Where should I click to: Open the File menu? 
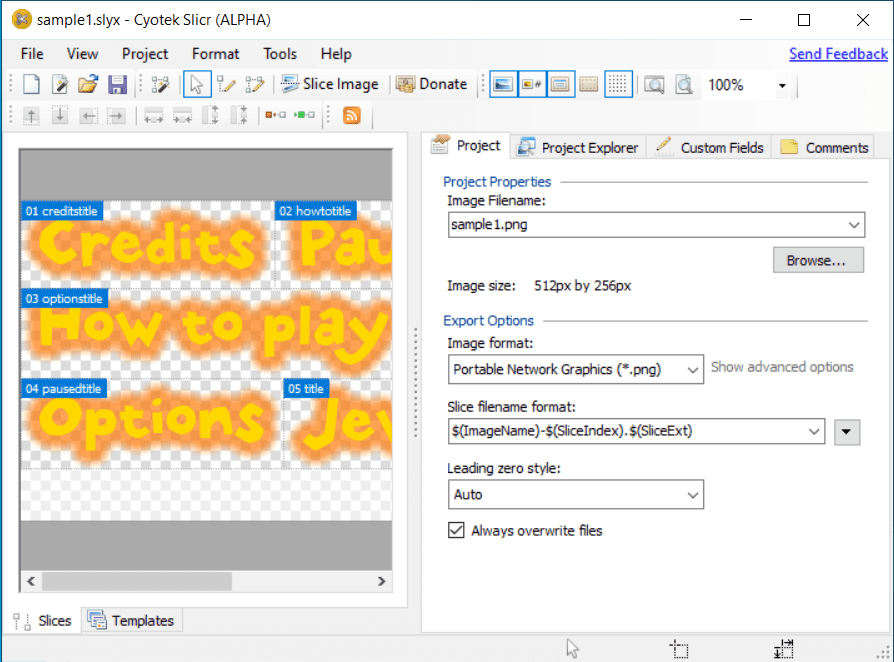[x=32, y=54]
